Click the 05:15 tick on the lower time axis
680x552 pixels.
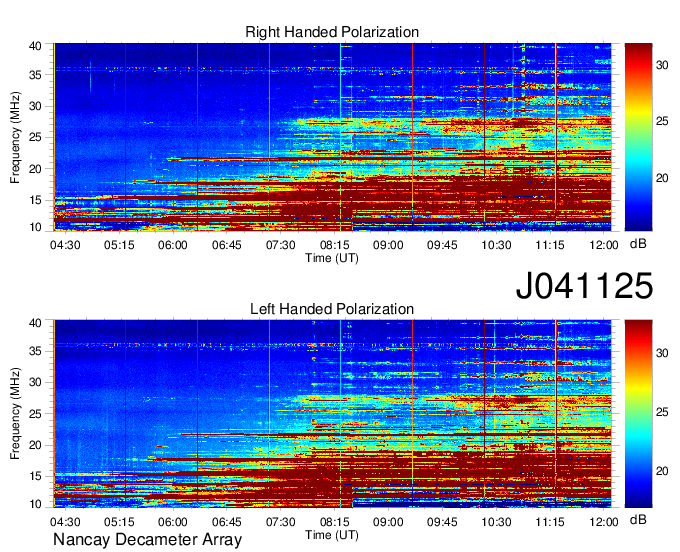(119, 522)
